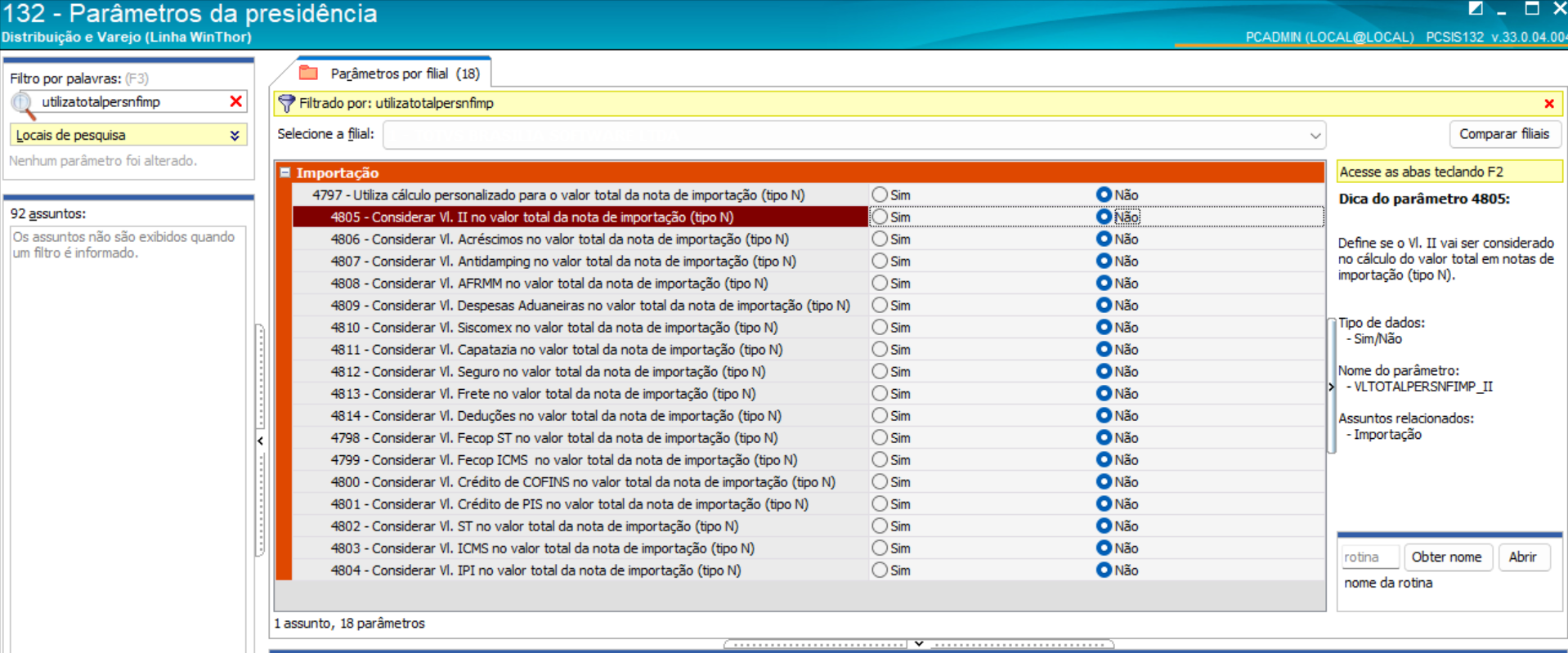The width and height of the screenshot is (1568, 653).
Task: Select 'Sim' for parameter 4799 Fecop ICMS
Action: (880, 459)
